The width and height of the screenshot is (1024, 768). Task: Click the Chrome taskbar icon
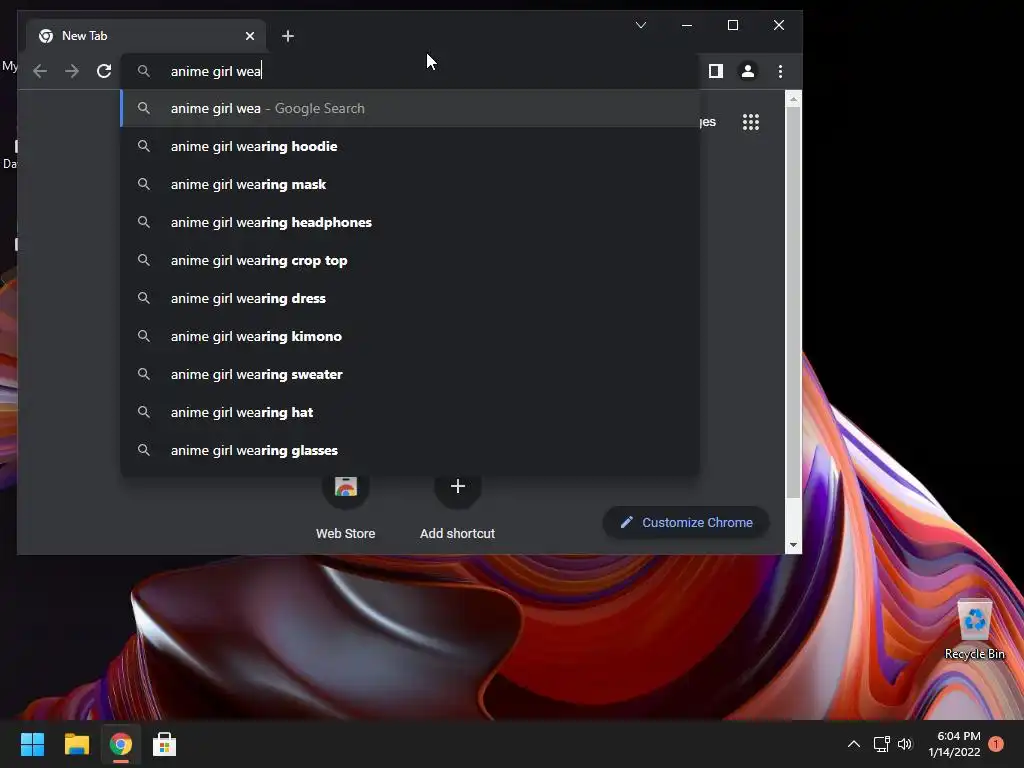pos(121,744)
